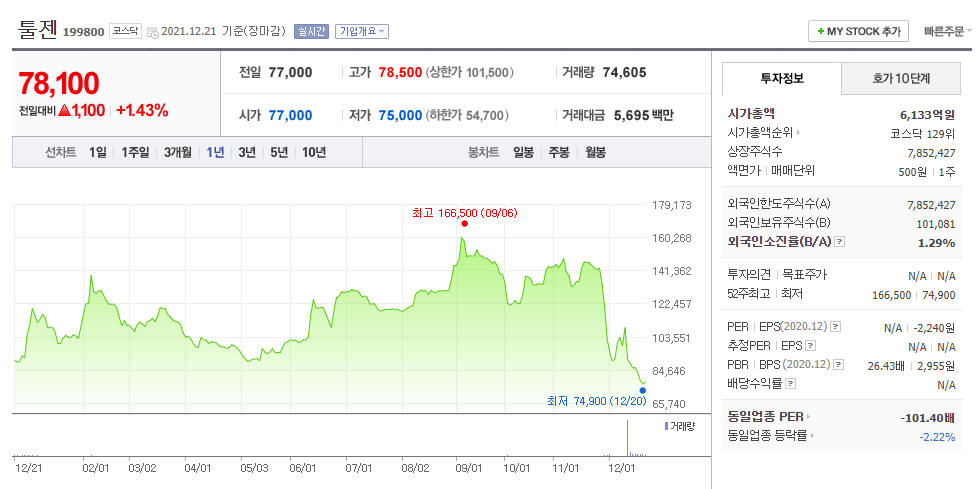Click the MY STOCK 추가 button
This screenshot has width=978, height=489.
click(x=858, y=31)
